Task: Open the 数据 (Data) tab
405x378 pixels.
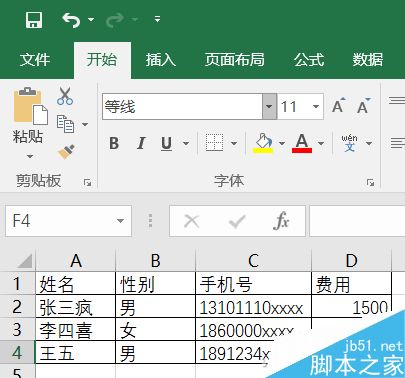Action: click(x=368, y=60)
